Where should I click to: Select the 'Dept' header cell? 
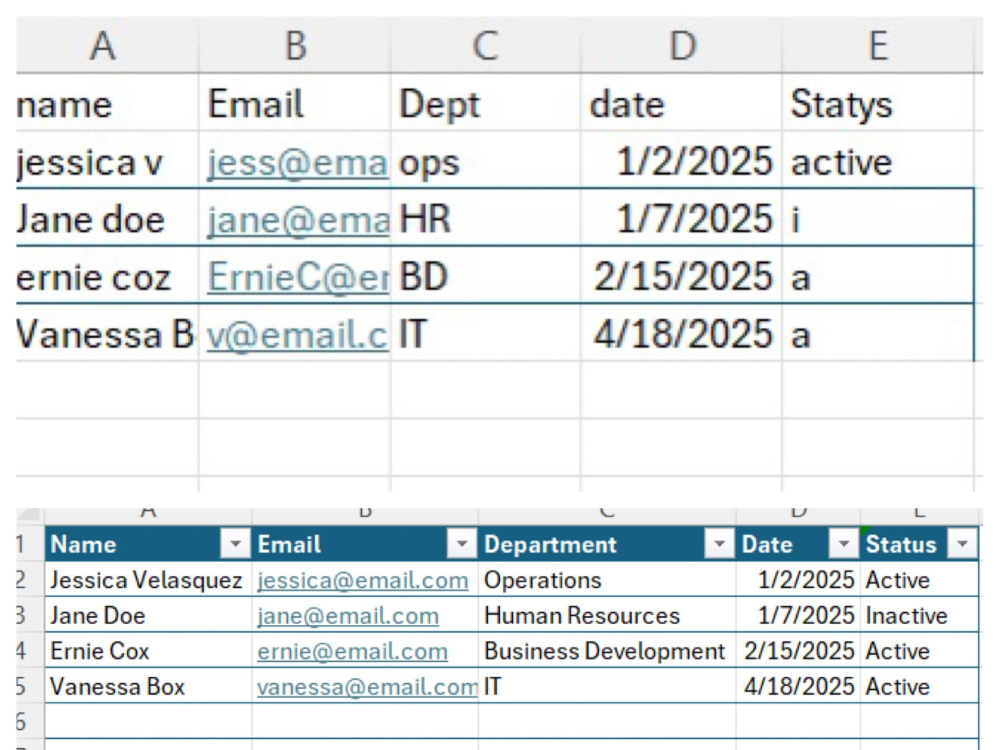click(x=485, y=104)
